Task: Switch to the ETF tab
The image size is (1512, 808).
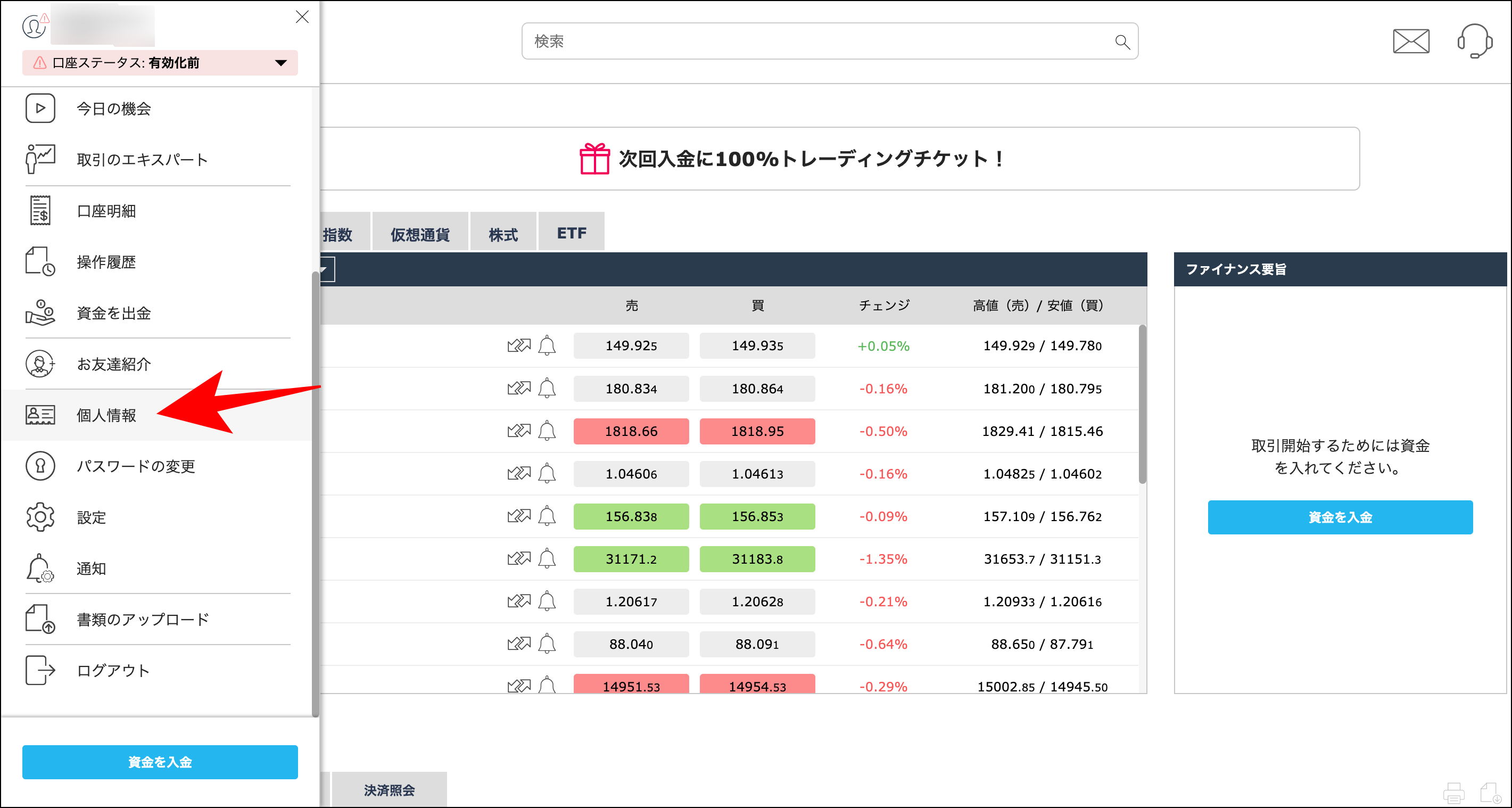Action: click(571, 232)
